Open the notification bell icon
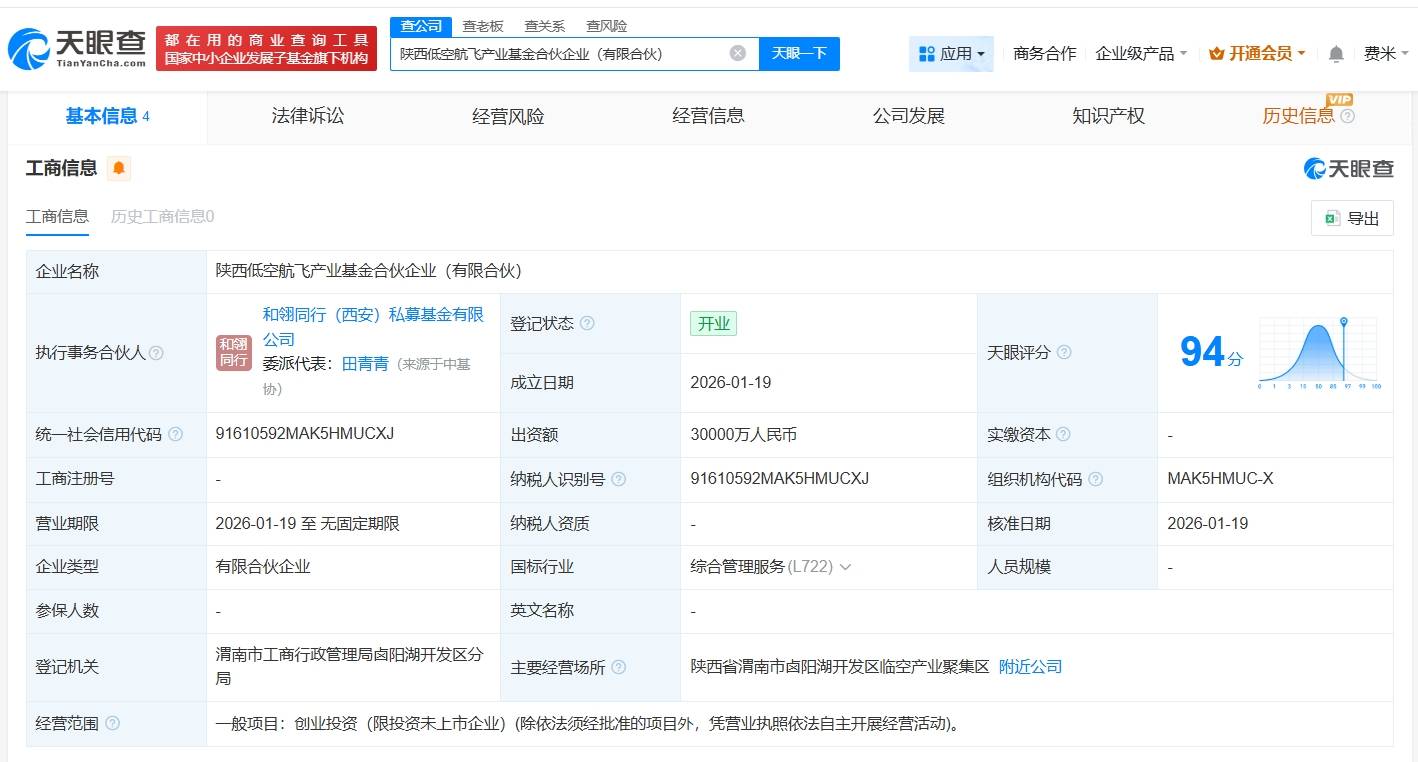The width and height of the screenshot is (1418, 762). [x=1336, y=54]
